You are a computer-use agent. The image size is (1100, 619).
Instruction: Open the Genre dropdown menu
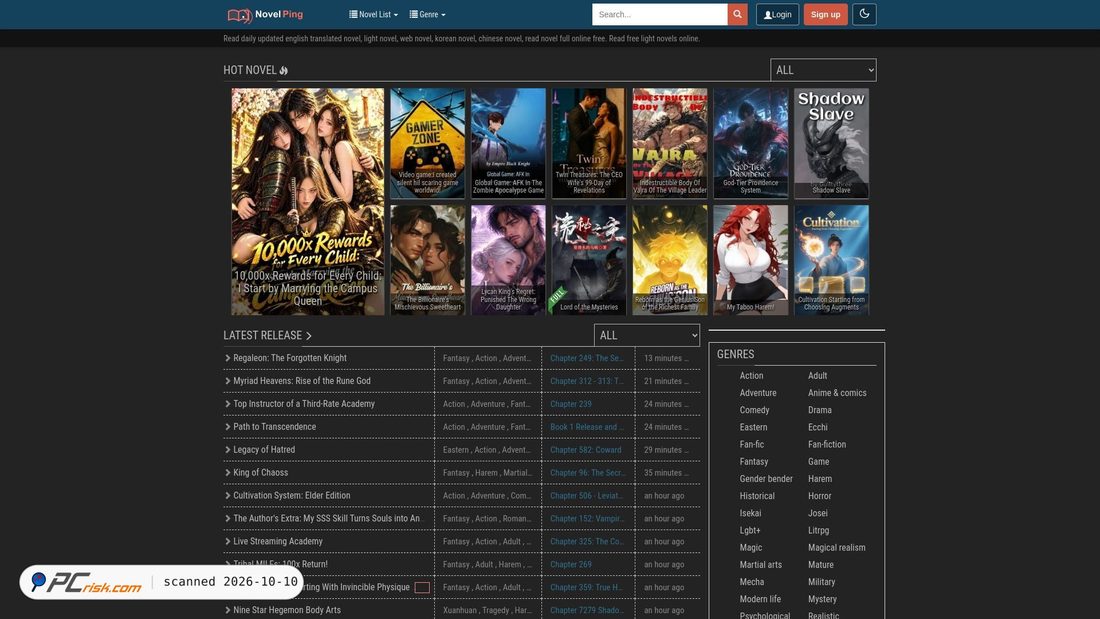coord(427,14)
